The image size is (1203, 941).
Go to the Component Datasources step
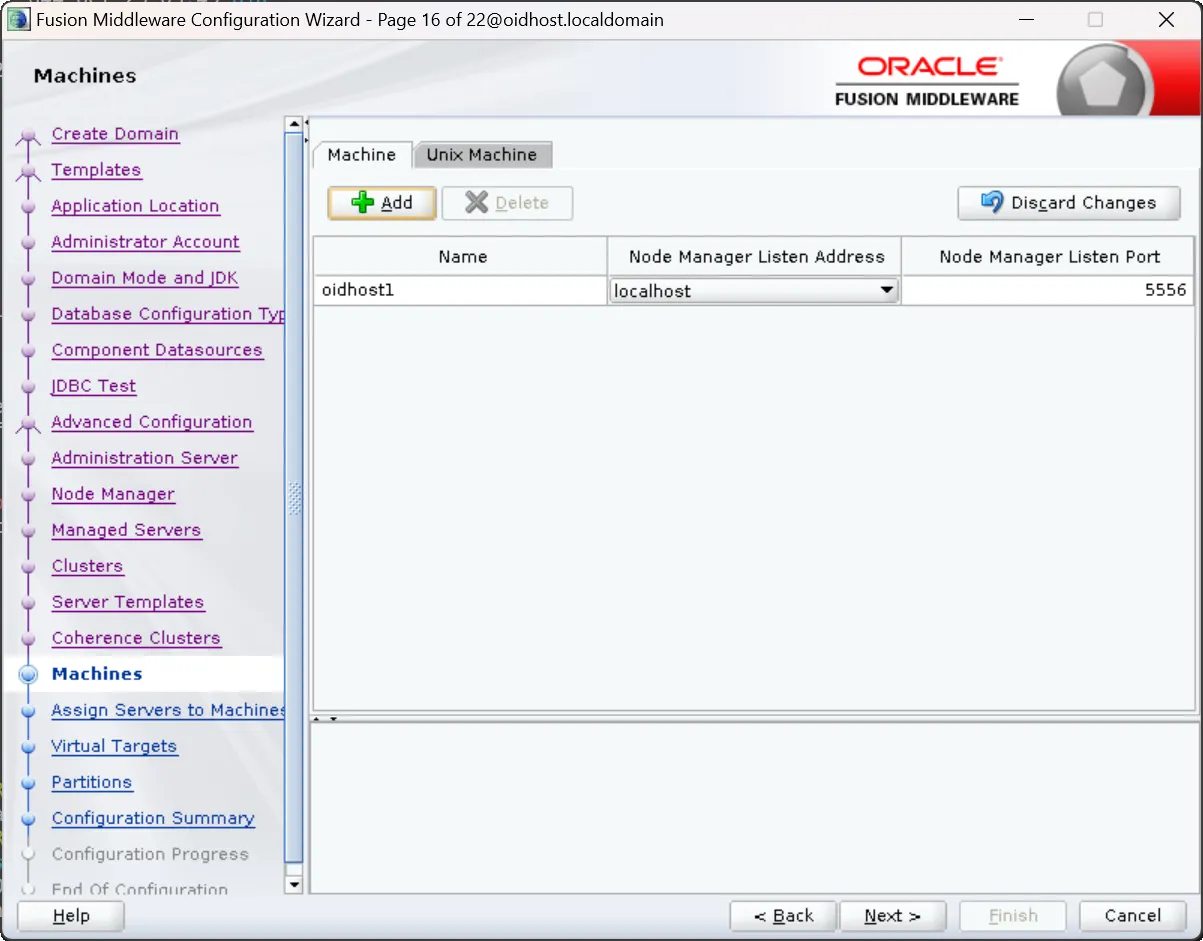[157, 350]
